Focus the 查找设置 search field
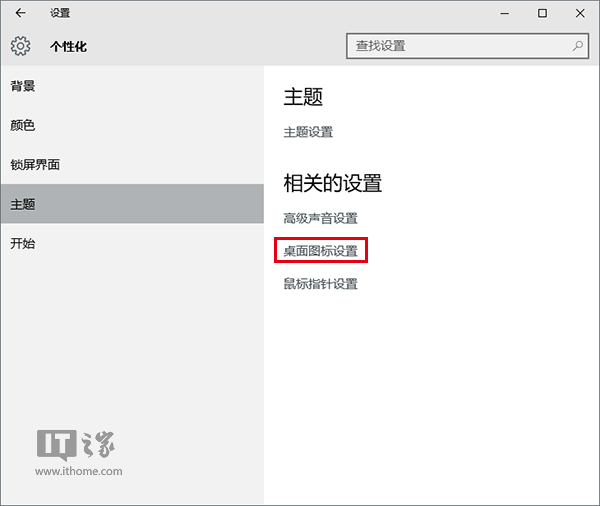 467,46
